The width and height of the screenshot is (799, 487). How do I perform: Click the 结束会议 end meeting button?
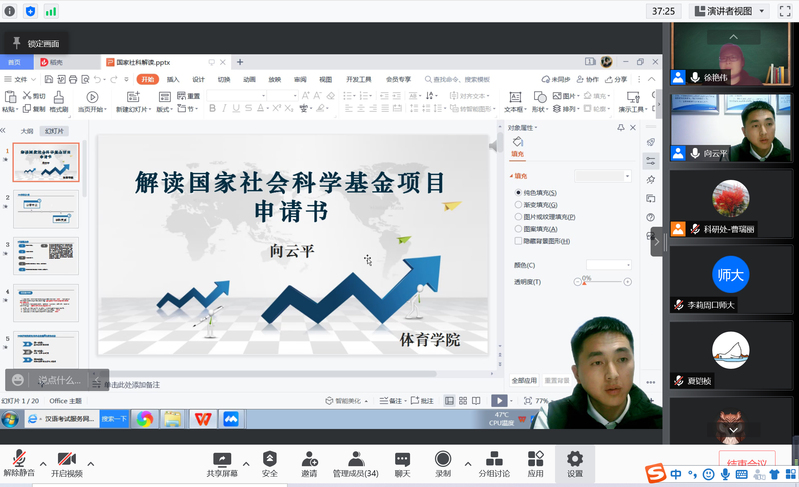(x=747, y=463)
